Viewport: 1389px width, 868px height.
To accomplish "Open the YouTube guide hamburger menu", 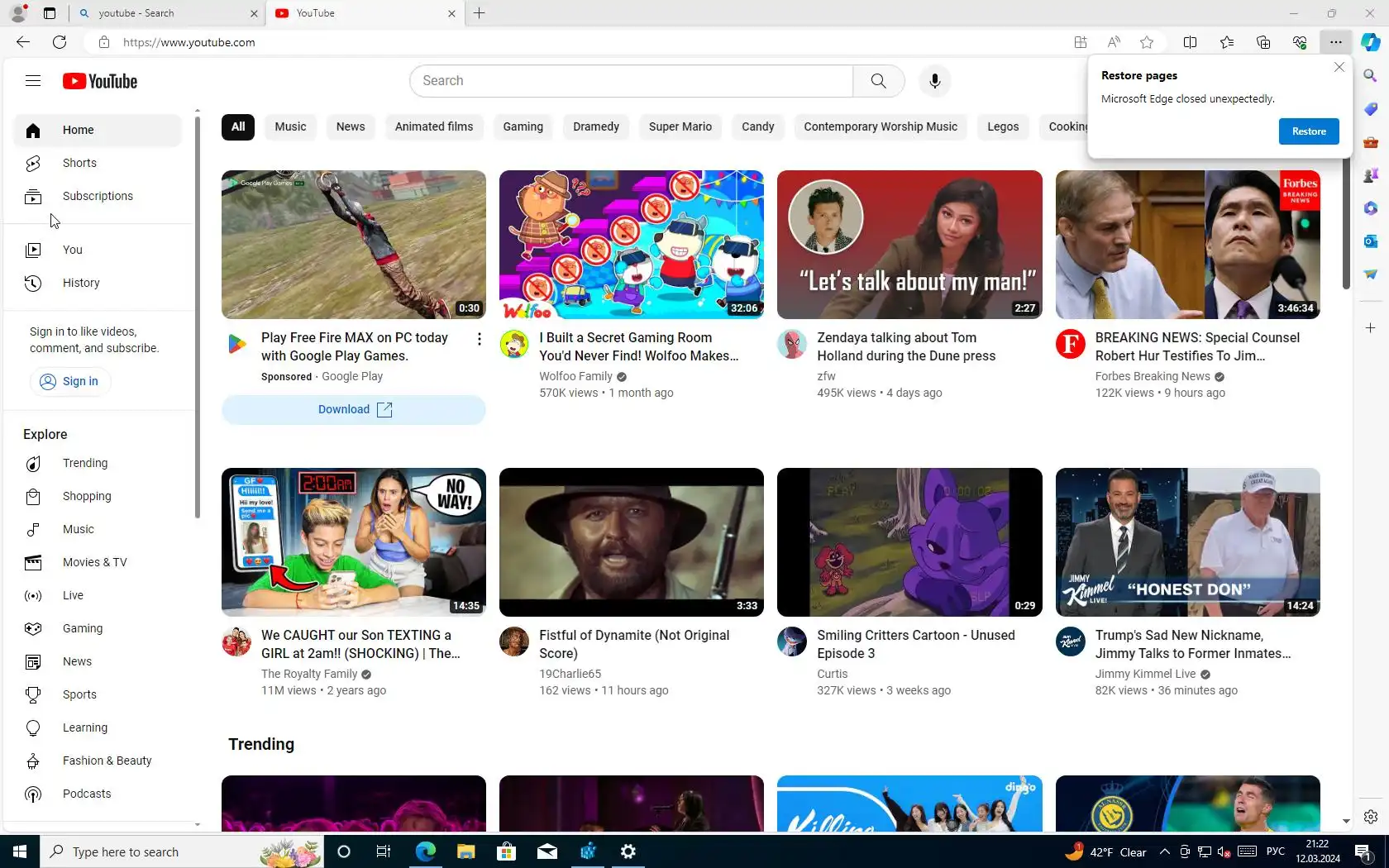I will (33, 81).
